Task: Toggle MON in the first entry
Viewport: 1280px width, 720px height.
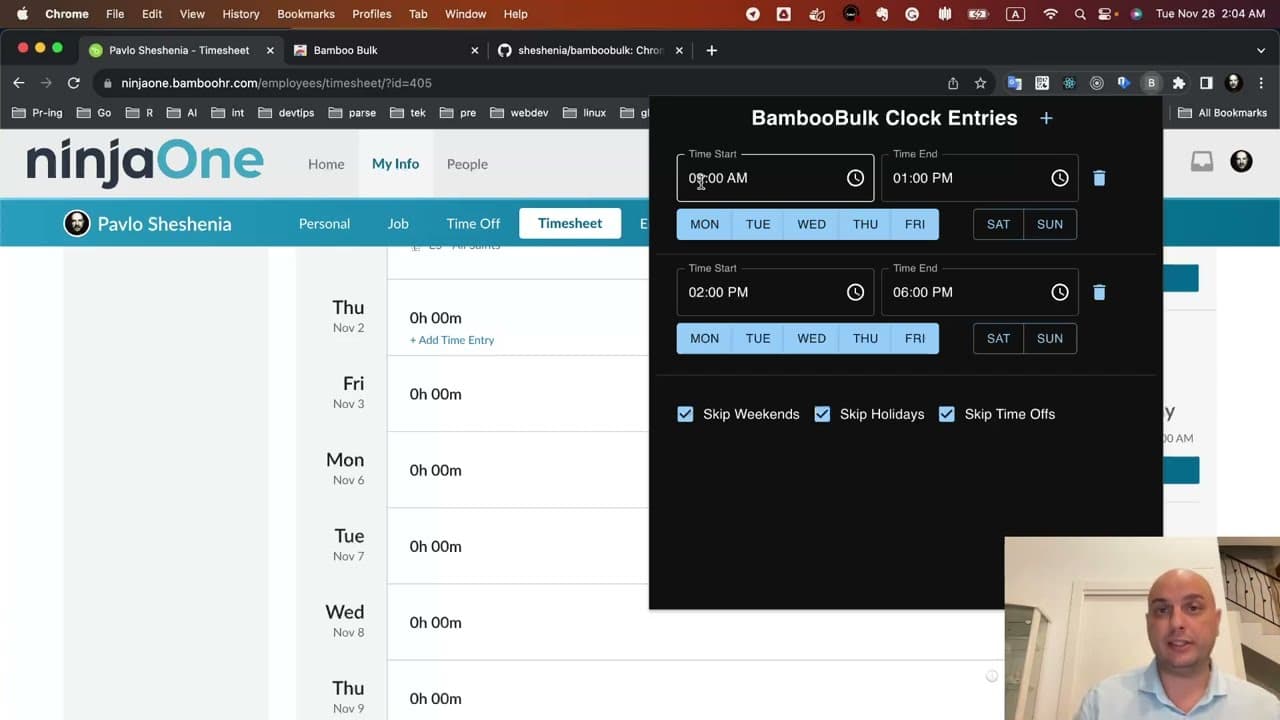Action: click(704, 224)
